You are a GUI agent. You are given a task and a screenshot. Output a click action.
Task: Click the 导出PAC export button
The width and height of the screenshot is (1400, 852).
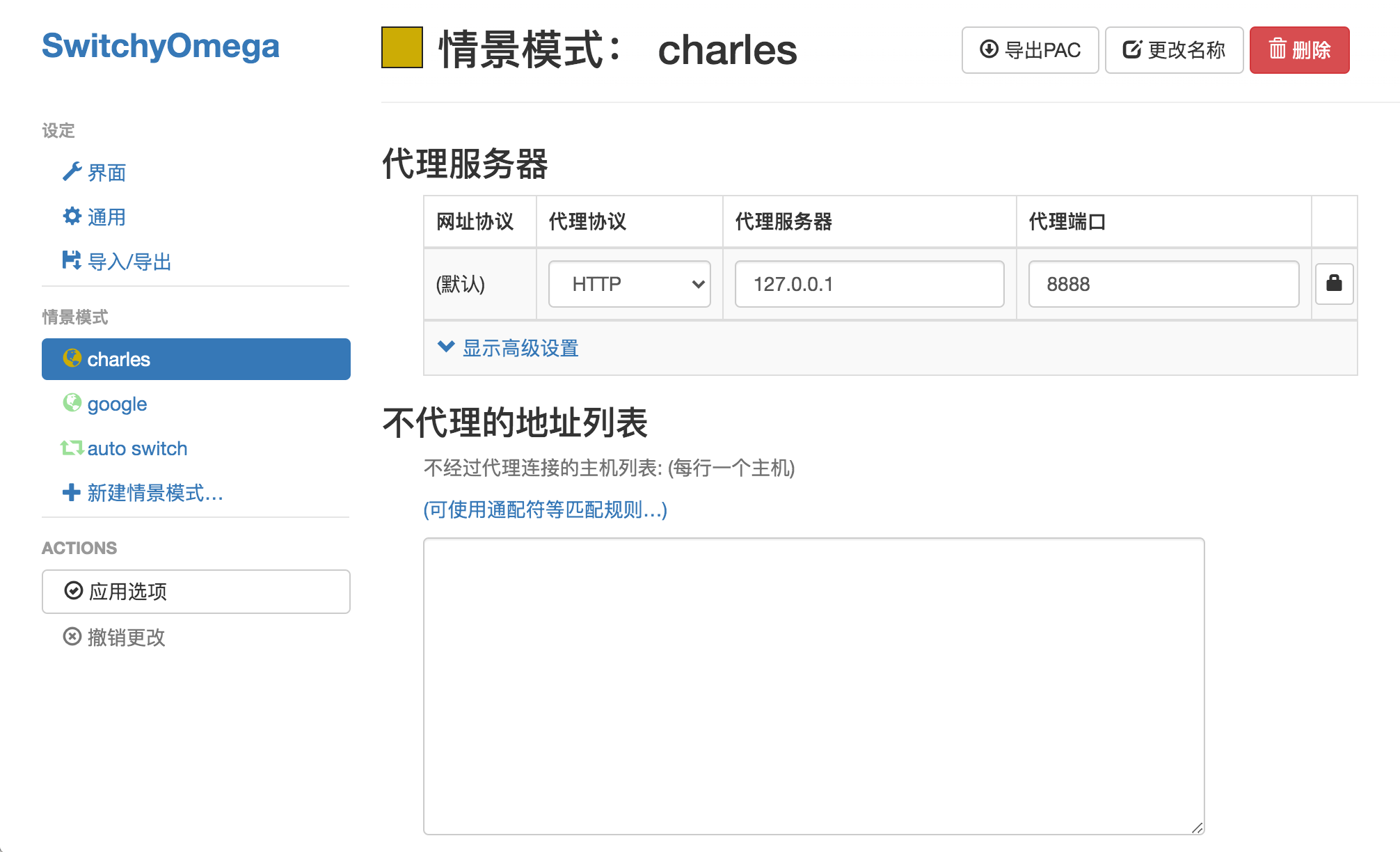(x=1030, y=50)
